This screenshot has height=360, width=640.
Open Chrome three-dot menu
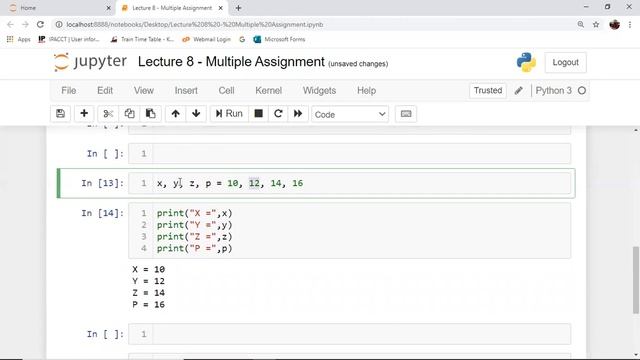point(630,24)
